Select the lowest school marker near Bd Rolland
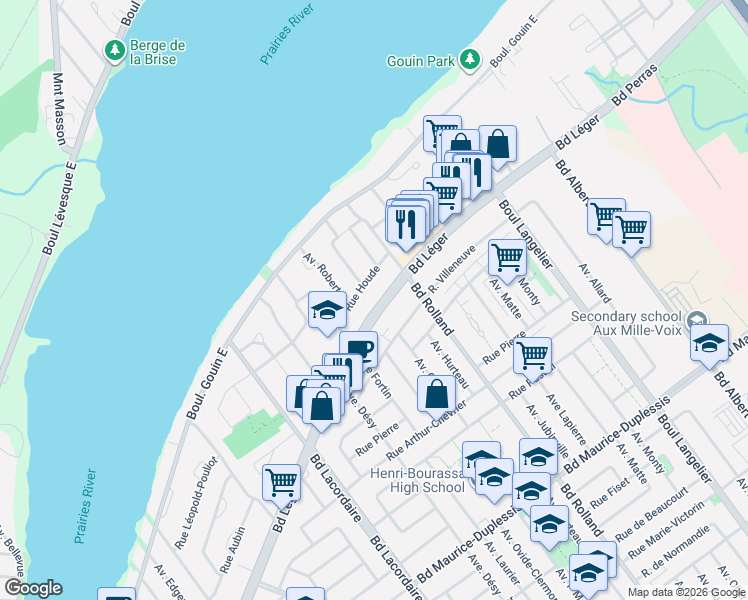This screenshot has height=600, width=748. pos(588,575)
